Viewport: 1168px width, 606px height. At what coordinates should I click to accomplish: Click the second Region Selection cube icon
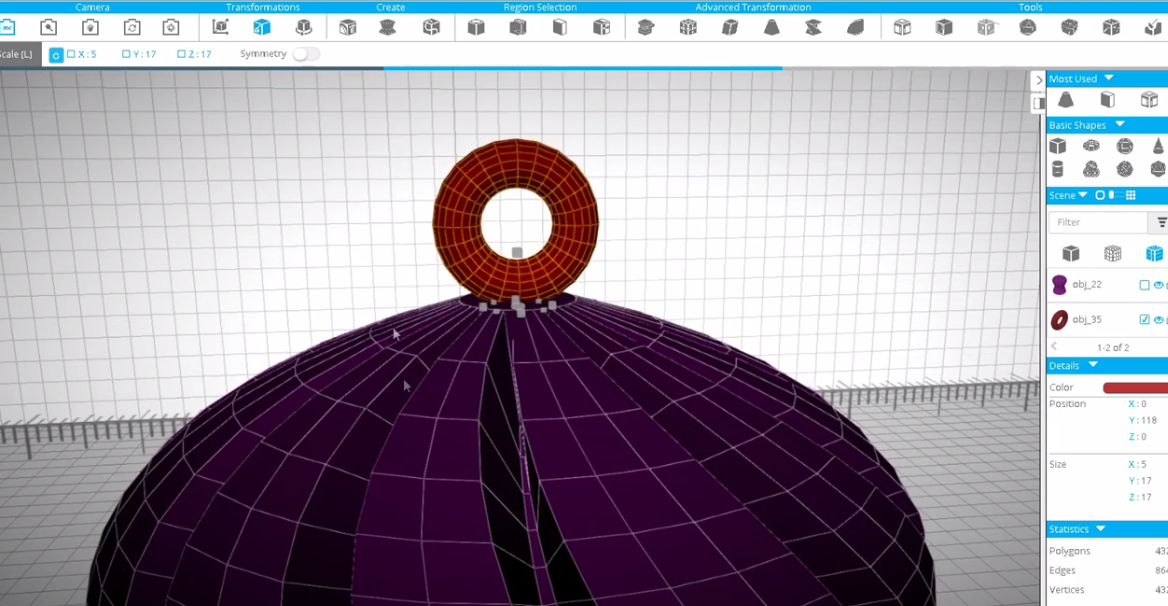click(518, 28)
